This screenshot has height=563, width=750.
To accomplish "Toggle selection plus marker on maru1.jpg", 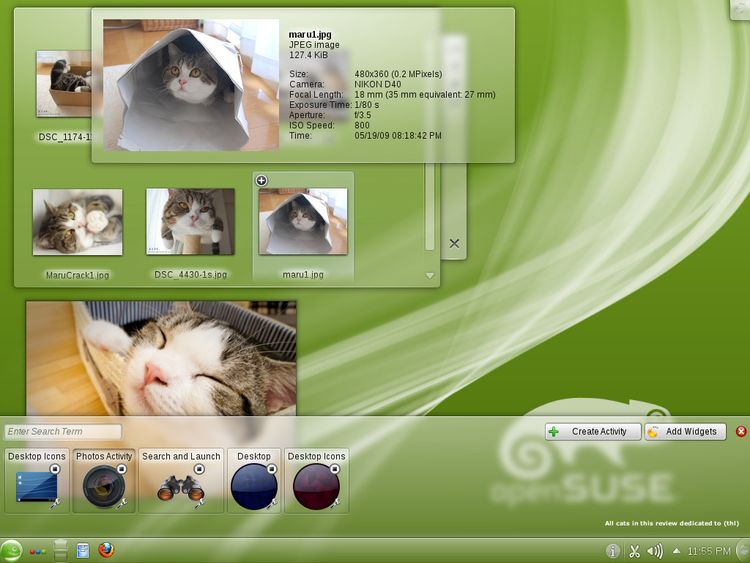I will (261, 181).
